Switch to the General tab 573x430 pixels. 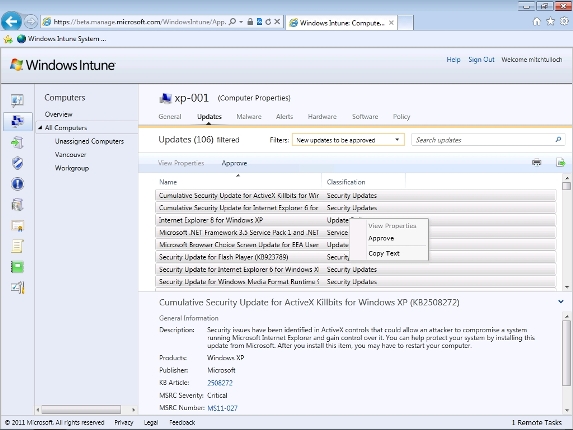tap(170, 117)
